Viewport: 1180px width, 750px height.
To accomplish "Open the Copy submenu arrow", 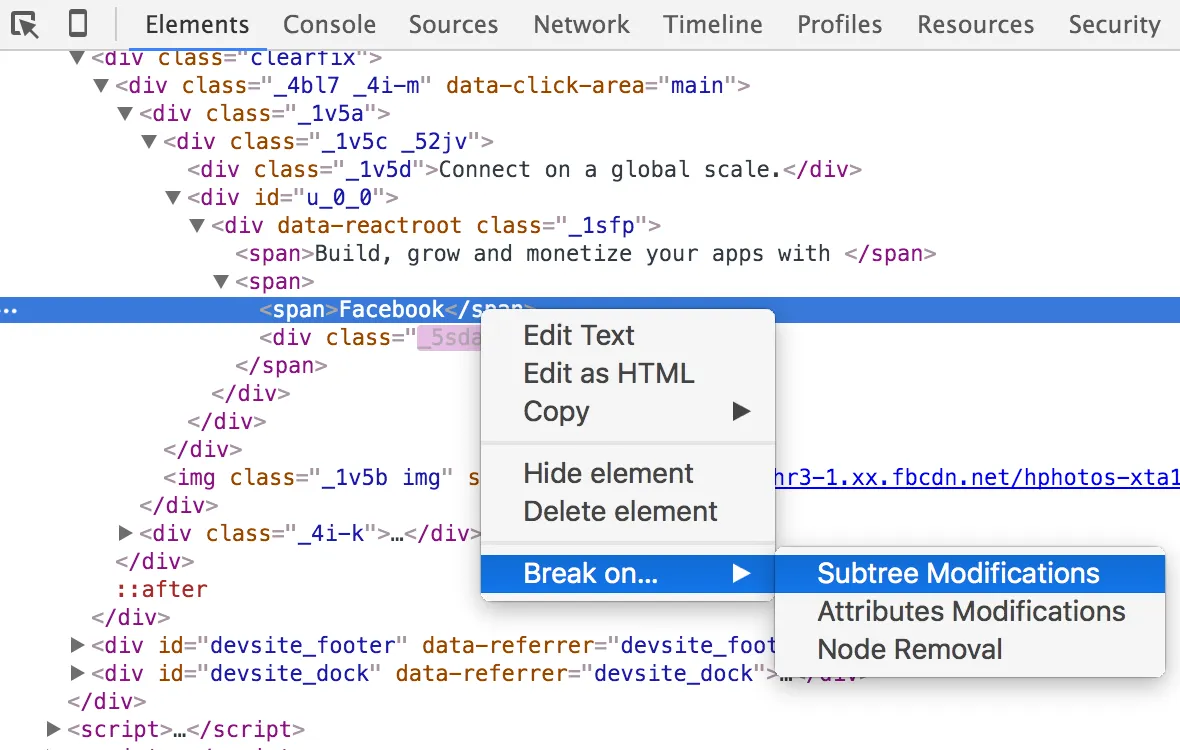I will tap(741, 411).
